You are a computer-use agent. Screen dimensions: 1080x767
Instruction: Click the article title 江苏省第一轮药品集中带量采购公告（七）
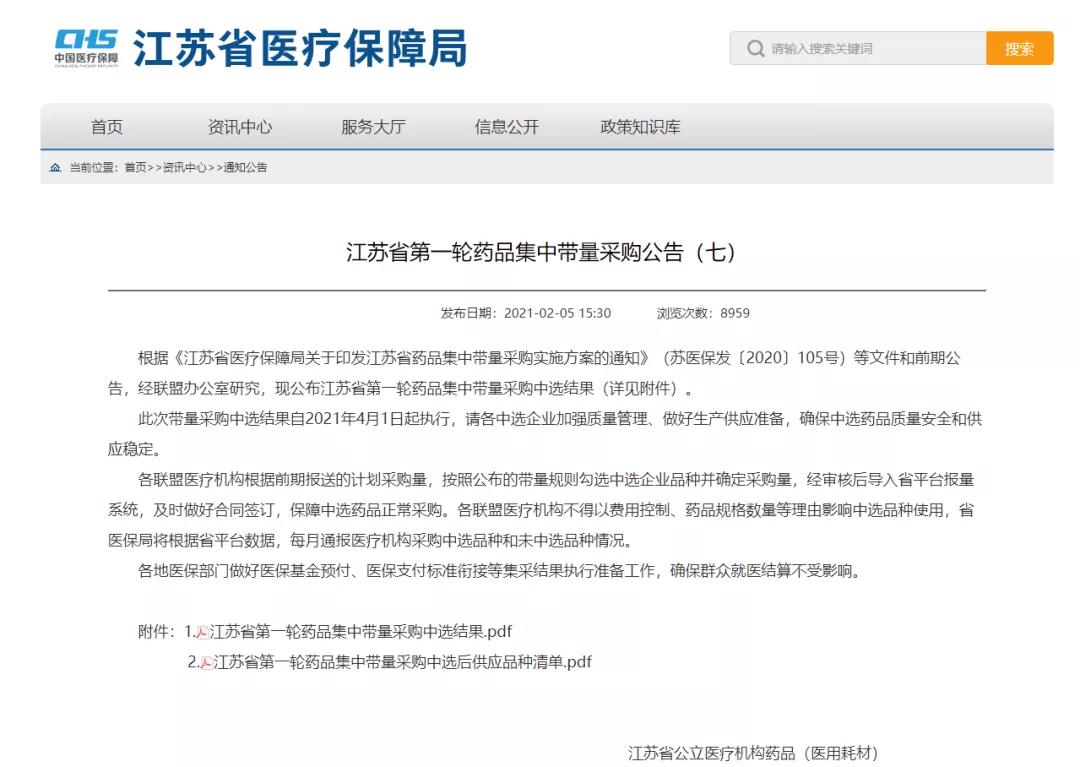[541, 252]
